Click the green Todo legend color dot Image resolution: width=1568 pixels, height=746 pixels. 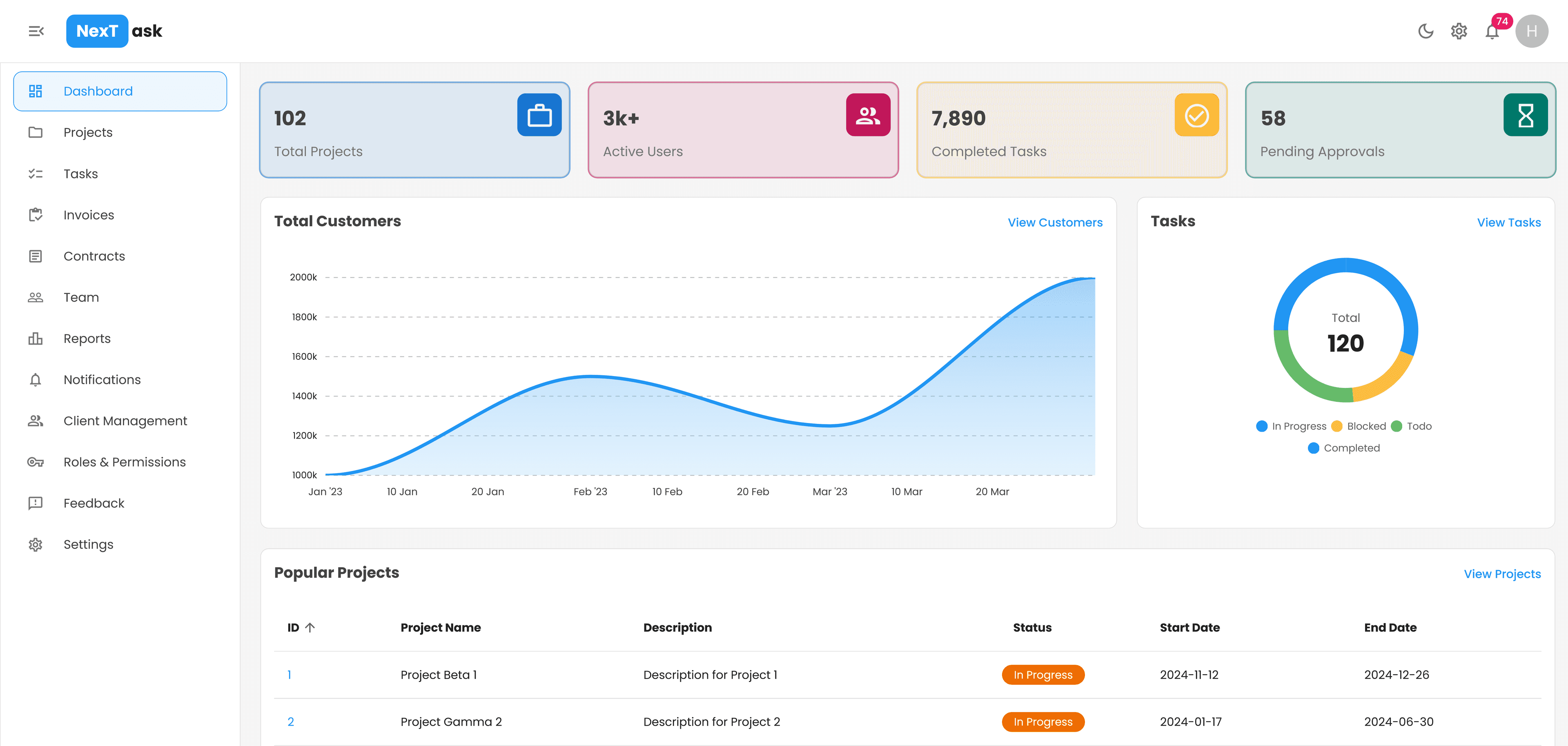[1396, 426]
